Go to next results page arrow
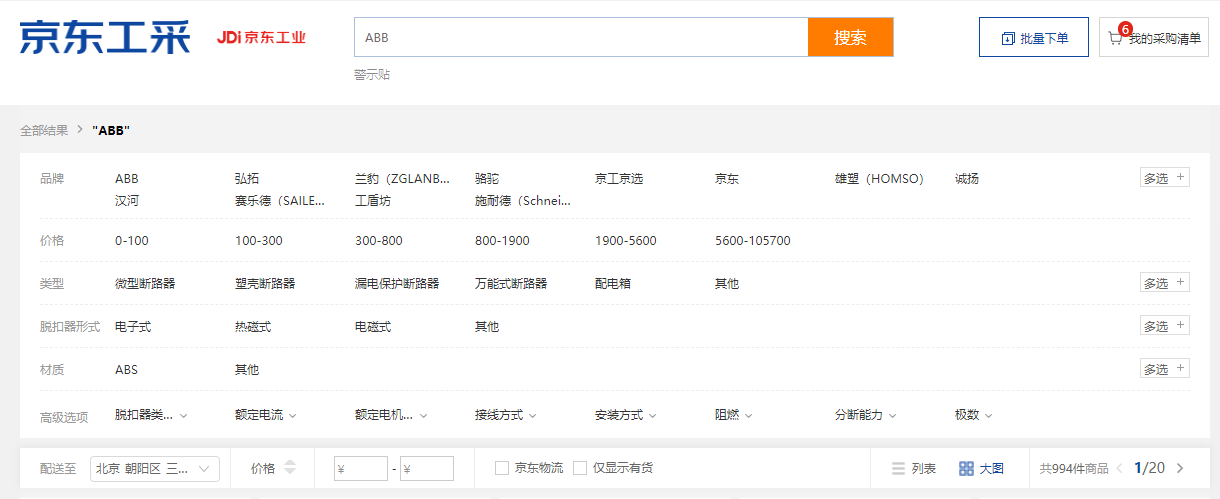The image size is (1220, 499). (x=1180, y=468)
